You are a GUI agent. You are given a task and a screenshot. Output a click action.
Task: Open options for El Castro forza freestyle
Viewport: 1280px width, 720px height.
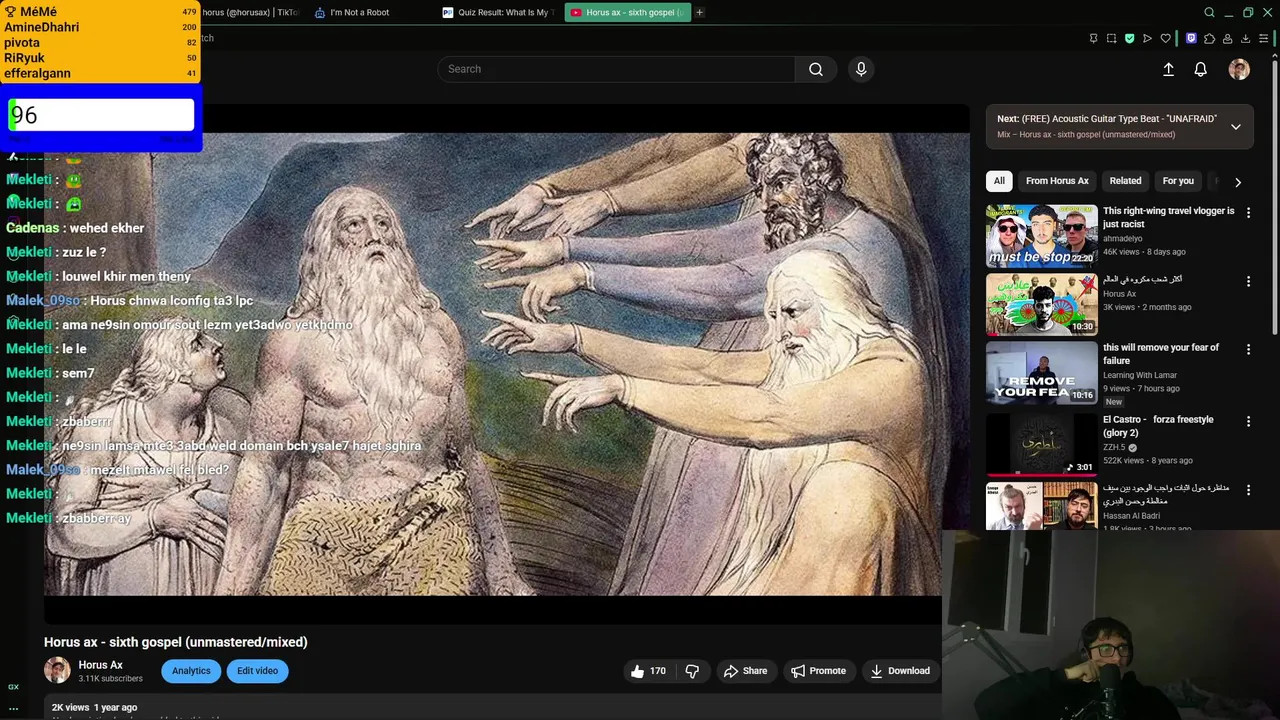[1247, 421]
